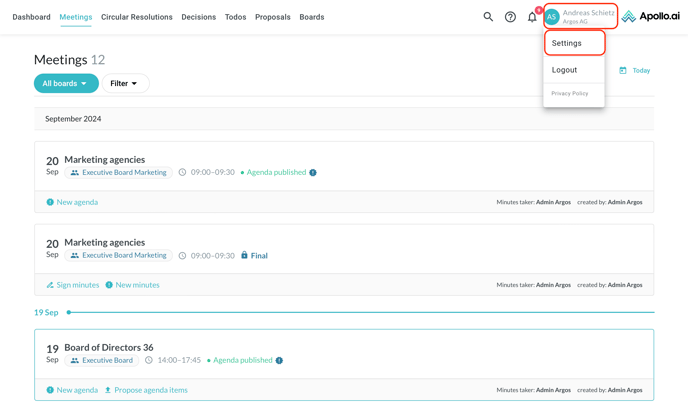This screenshot has height=409, width=688.
Task: Open the notifications bell
Action: click(532, 17)
